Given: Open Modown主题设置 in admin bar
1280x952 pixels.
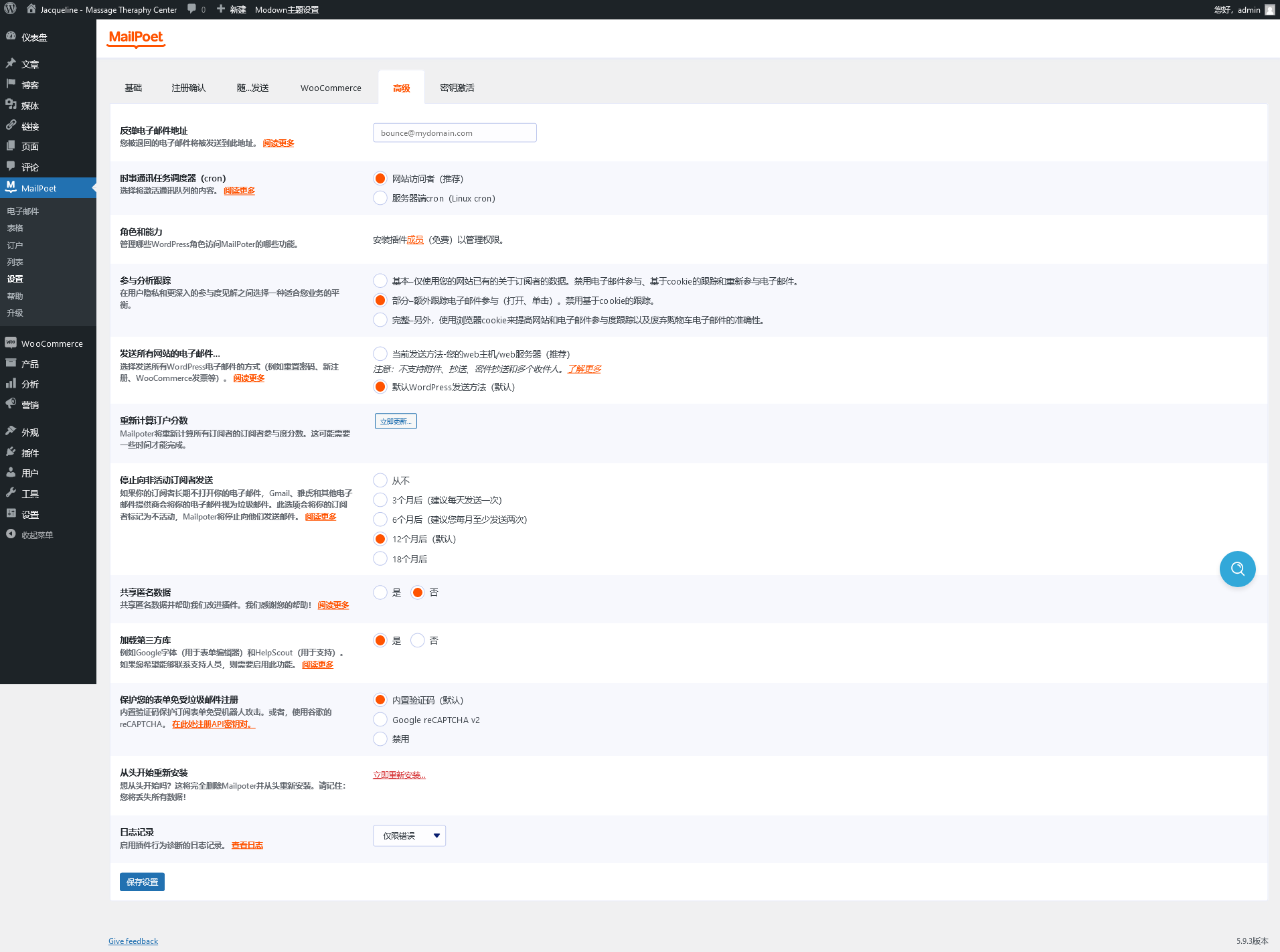Looking at the screenshot, I should pos(287,9).
